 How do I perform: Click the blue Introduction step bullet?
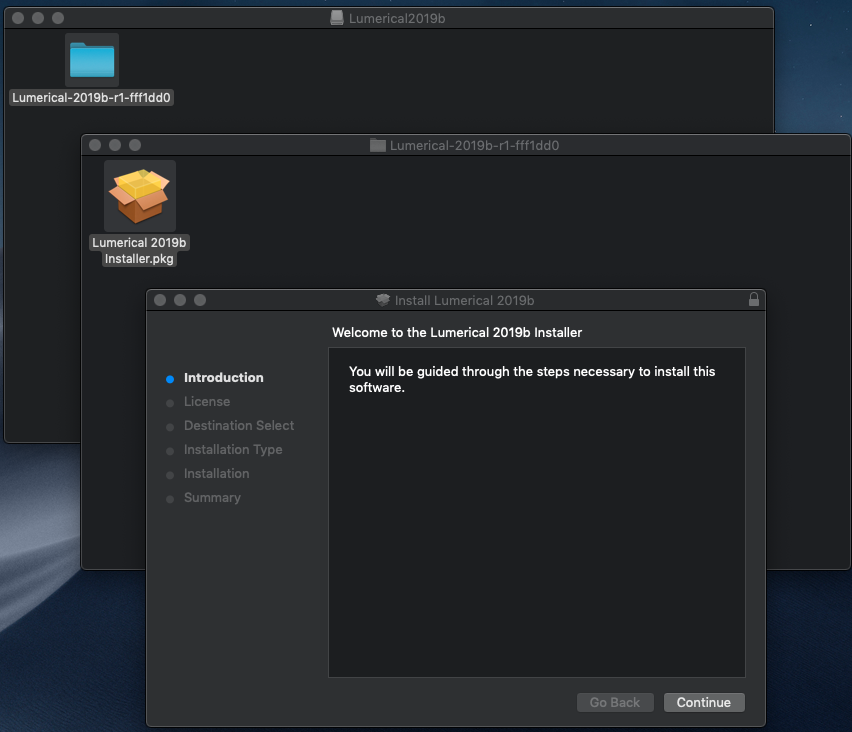tap(170, 379)
